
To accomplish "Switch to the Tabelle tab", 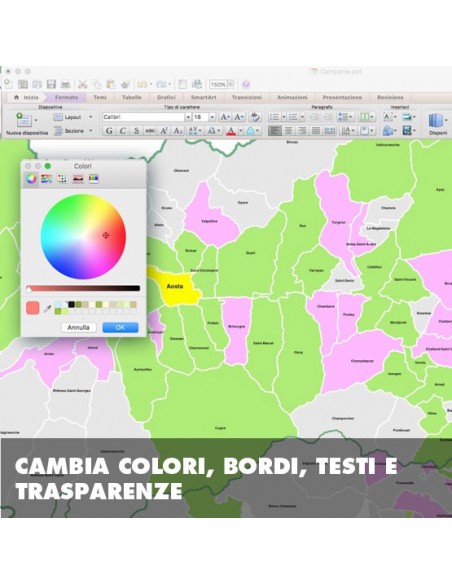I will click(131, 97).
